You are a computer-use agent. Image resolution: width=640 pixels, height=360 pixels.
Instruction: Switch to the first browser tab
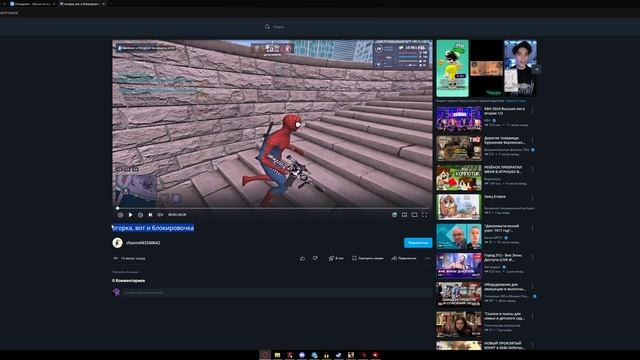[32, 4]
